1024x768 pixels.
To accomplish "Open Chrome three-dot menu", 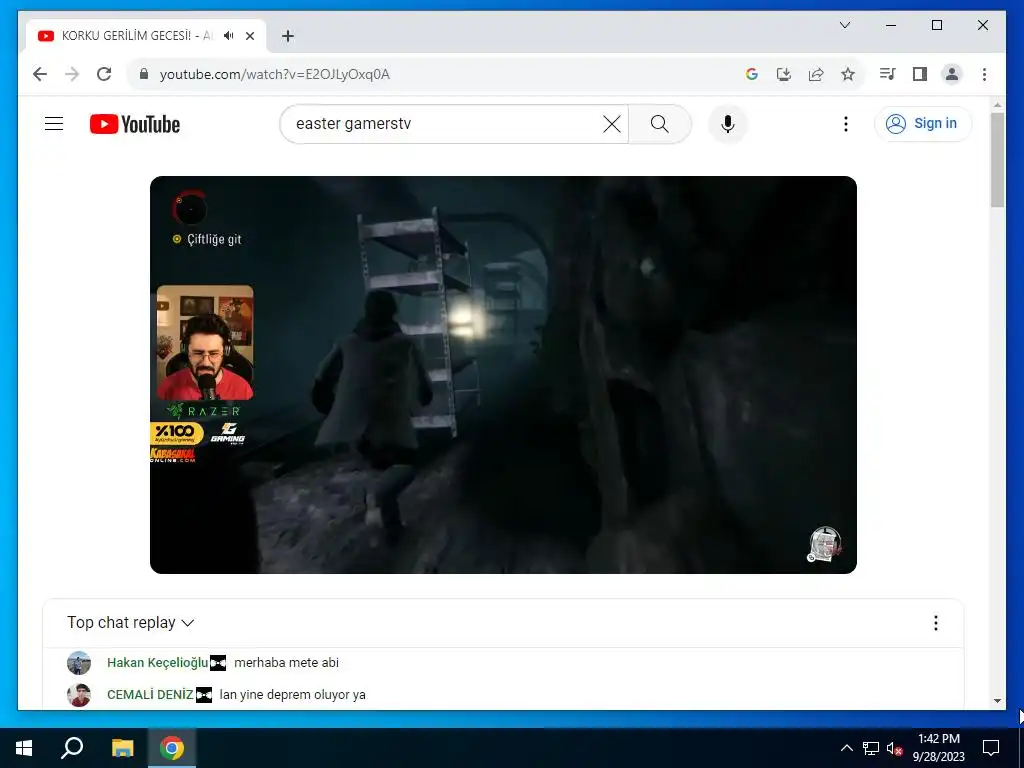I will point(984,74).
